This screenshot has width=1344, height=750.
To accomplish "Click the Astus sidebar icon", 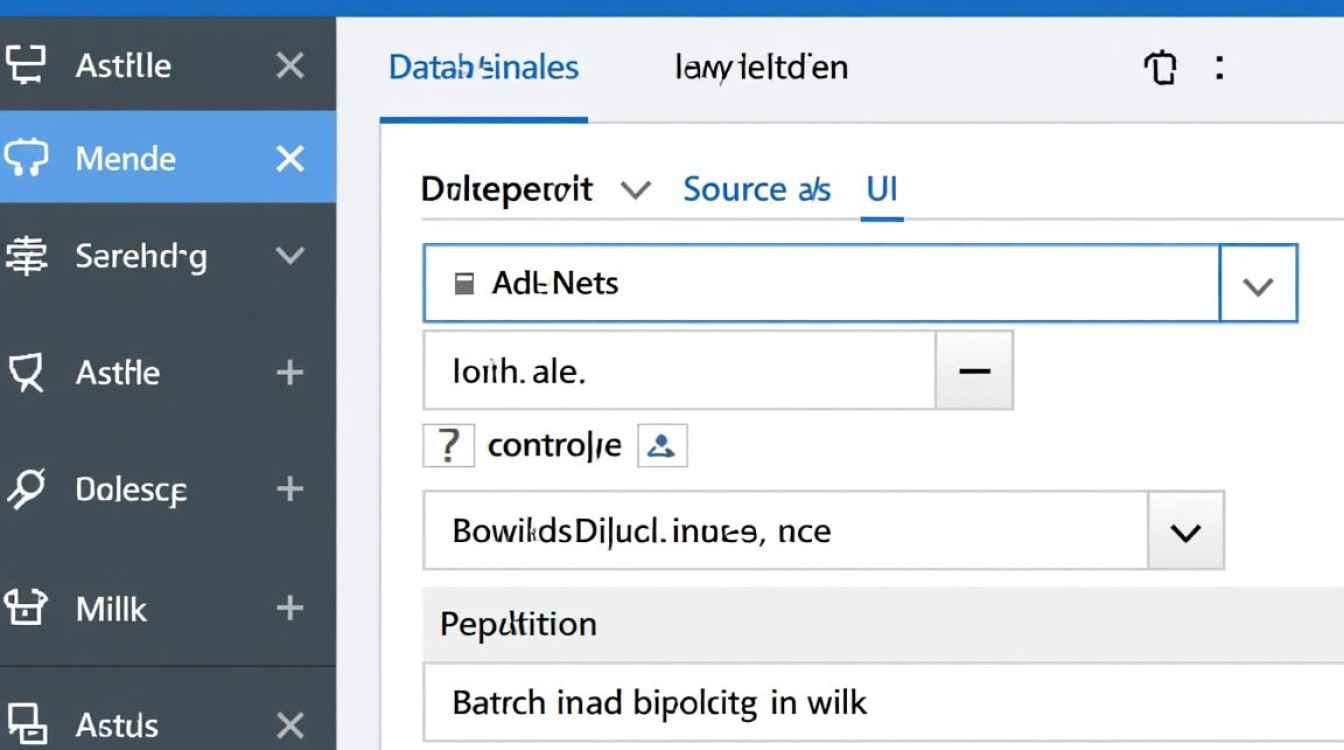I will click(x=26, y=724).
